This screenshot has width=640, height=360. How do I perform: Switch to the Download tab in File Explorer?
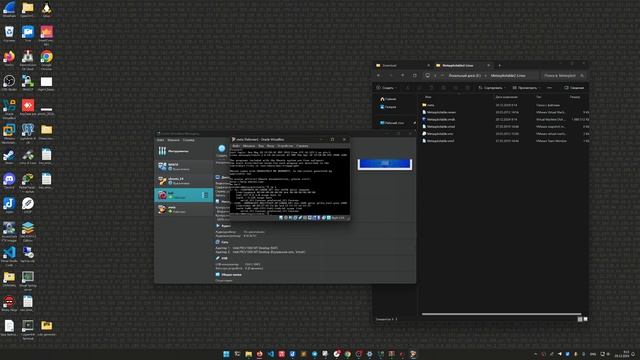click(x=402, y=65)
